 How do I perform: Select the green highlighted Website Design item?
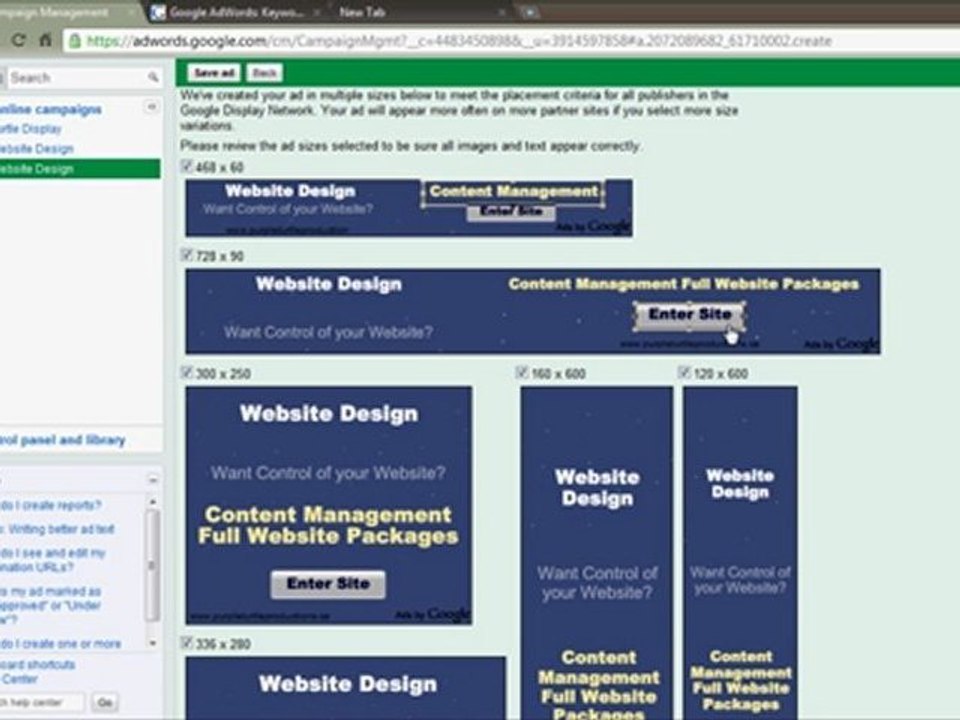tap(80, 169)
